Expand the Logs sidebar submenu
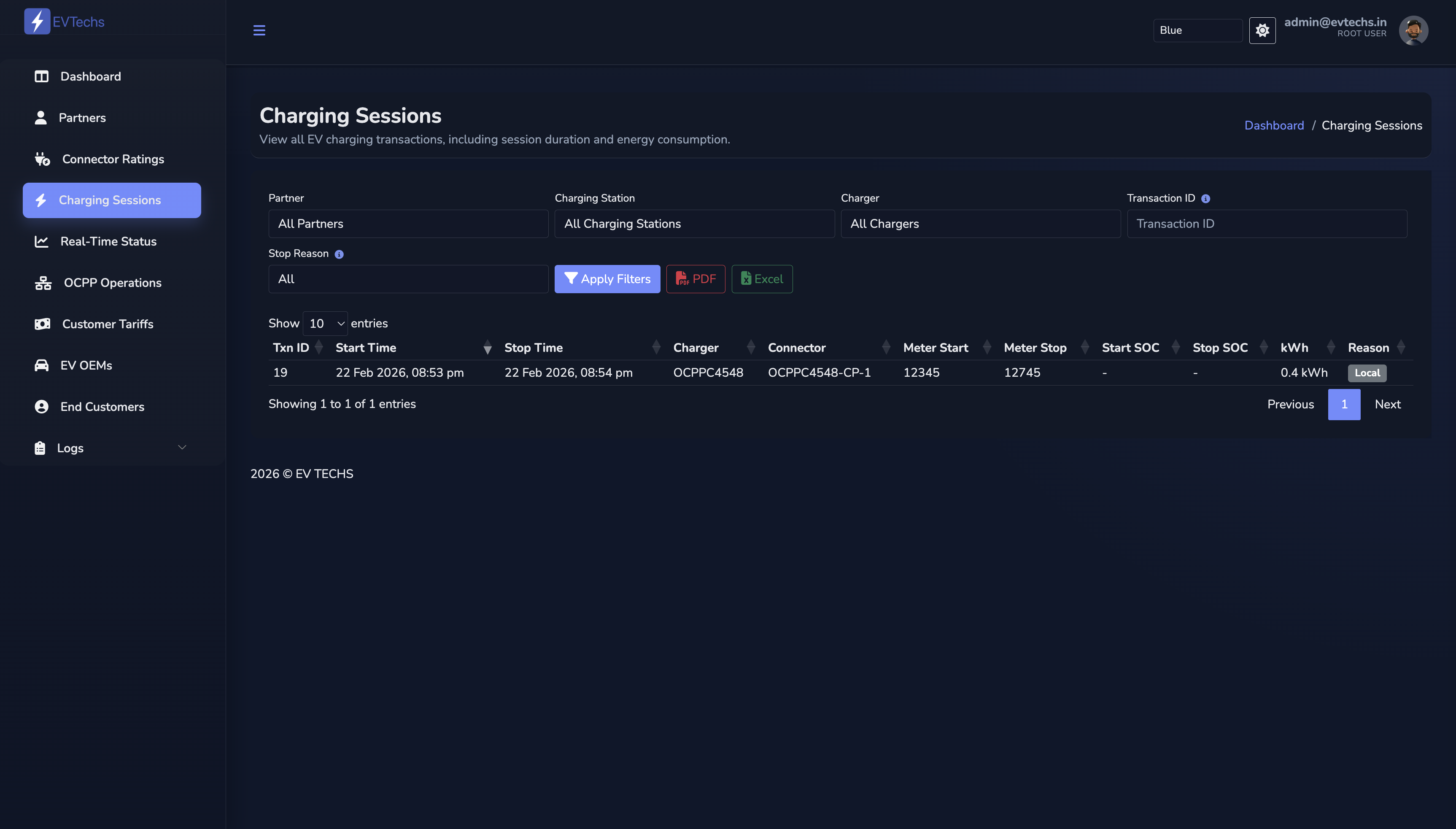Viewport: 1456px width, 829px height. click(x=112, y=448)
